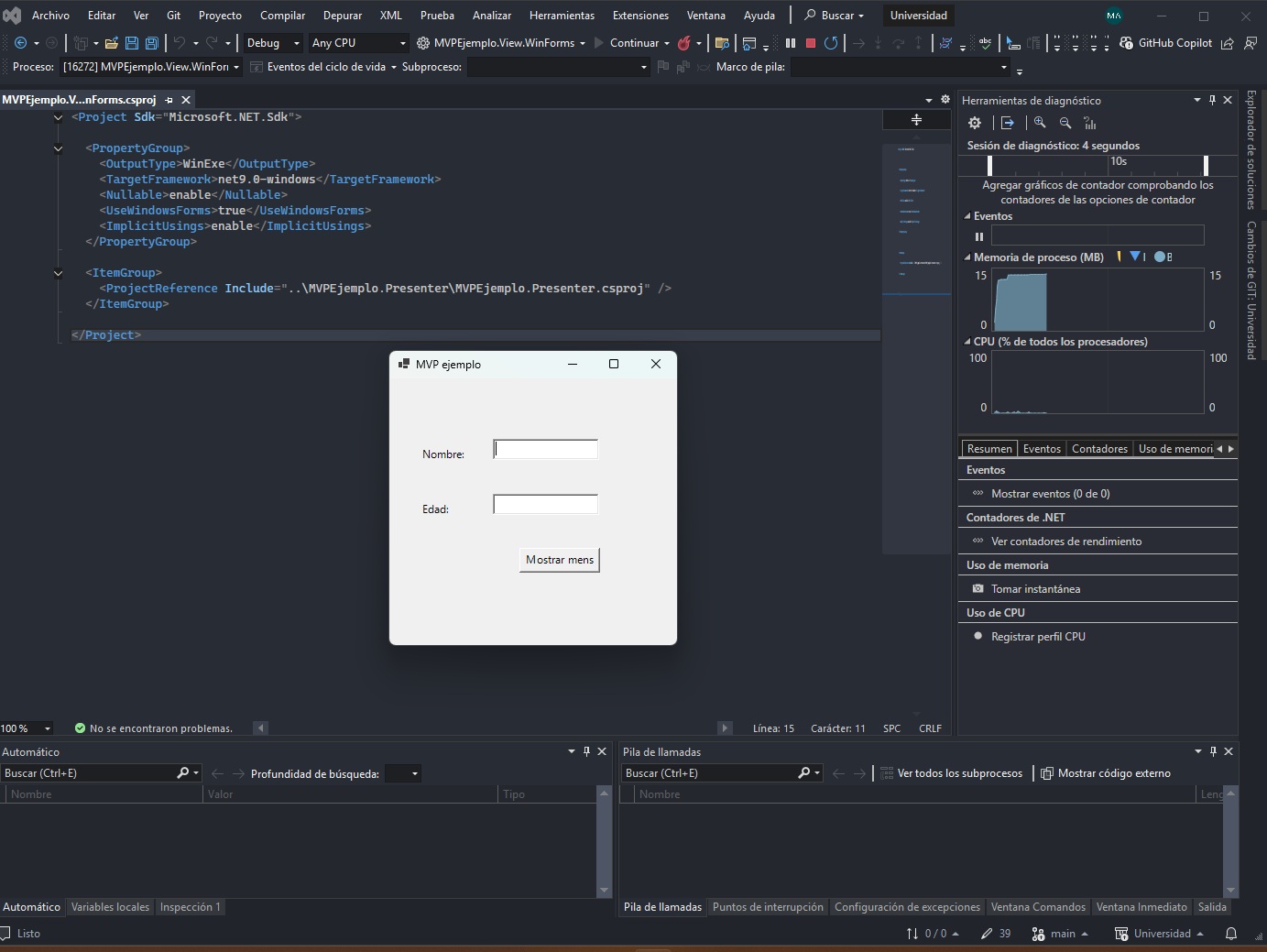Open the Depurar menu
Screen dimensions: 1267x952
343,16
